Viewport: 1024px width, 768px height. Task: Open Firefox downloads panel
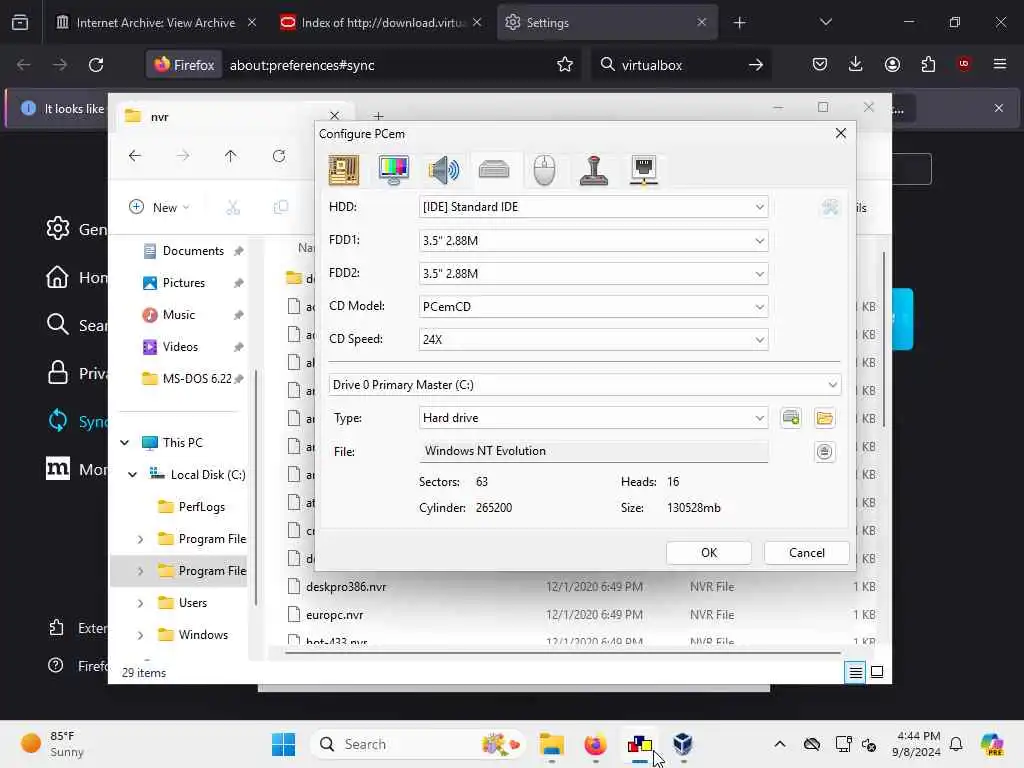pos(856,65)
